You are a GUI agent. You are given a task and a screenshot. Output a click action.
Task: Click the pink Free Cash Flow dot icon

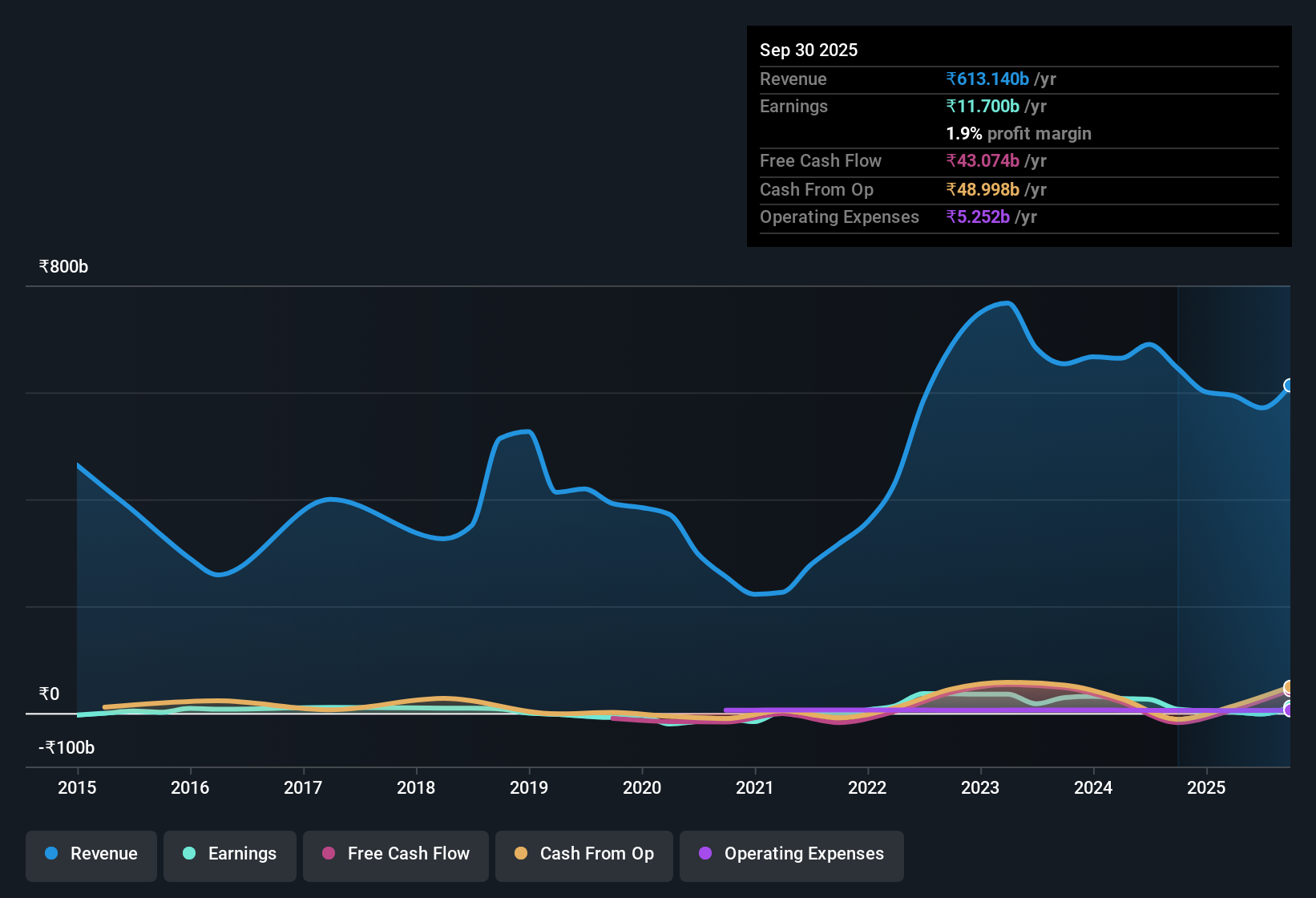point(329,854)
